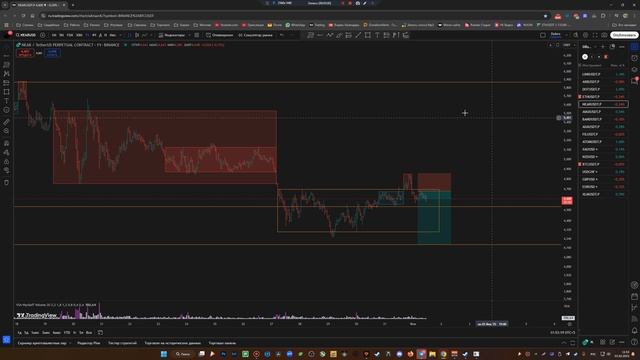This screenshot has height=360, width=640.
Task: Open the Тестер стратегий tab
Action: click(x=122, y=343)
